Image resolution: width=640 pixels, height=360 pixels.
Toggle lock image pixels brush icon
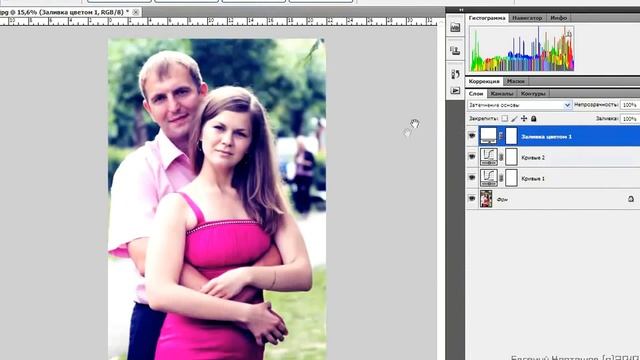pos(514,119)
